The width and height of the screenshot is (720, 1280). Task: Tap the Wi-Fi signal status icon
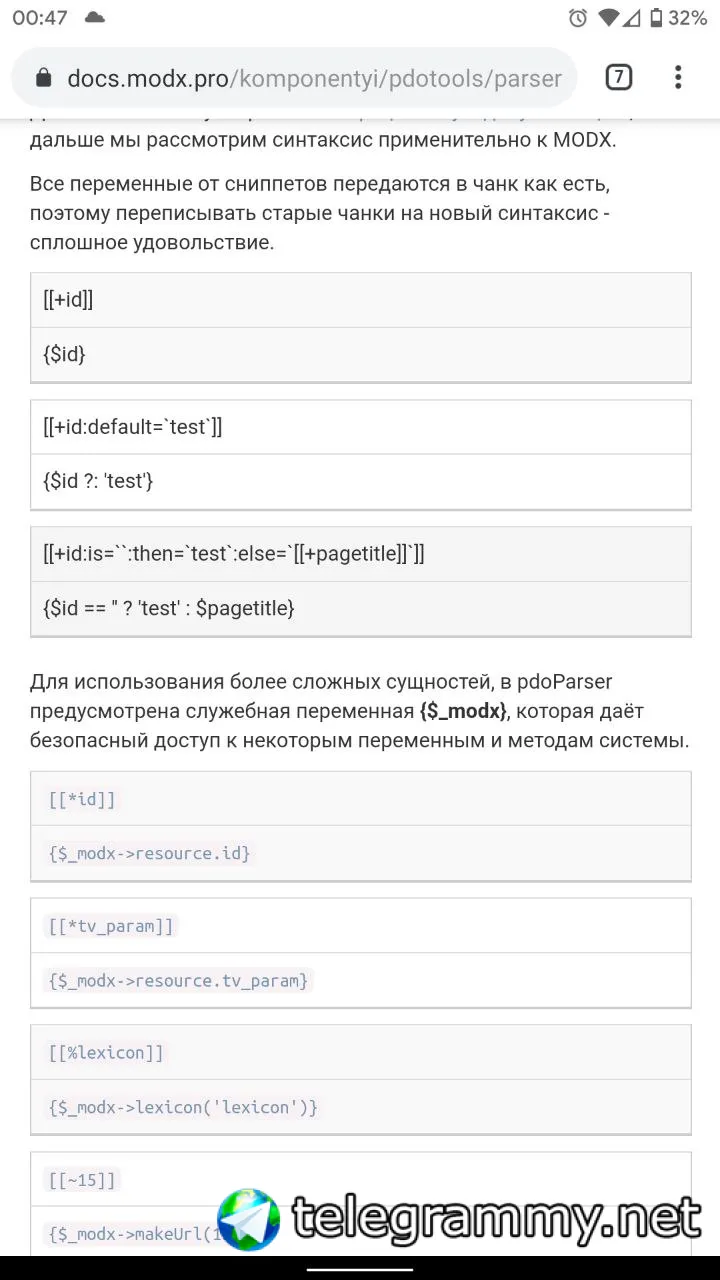607,18
